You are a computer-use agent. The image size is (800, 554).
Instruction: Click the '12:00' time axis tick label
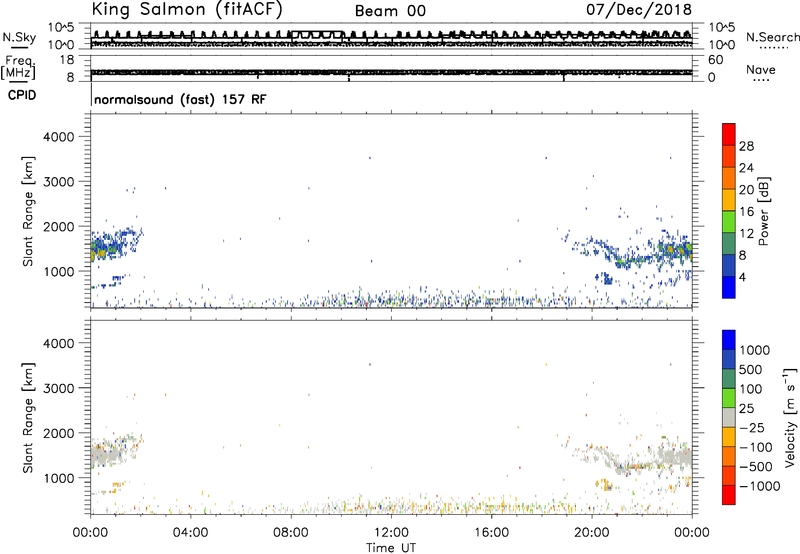pos(391,533)
